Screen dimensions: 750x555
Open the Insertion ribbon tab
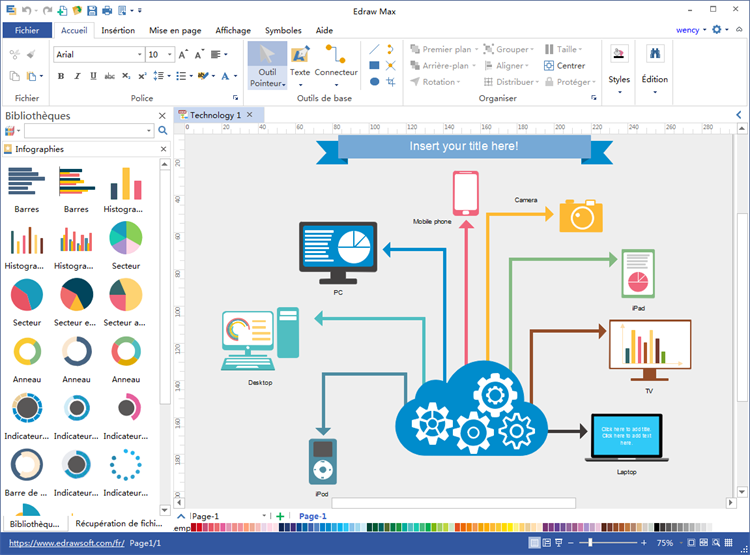[118, 31]
